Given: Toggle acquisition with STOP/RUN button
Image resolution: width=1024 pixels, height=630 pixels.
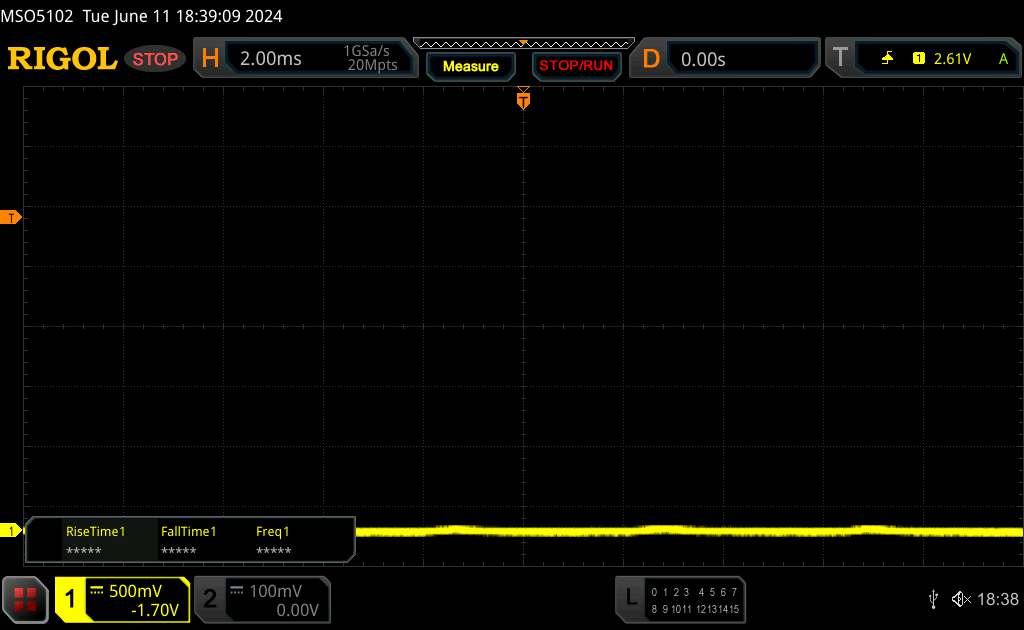Looking at the screenshot, I should (x=576, y=66).
